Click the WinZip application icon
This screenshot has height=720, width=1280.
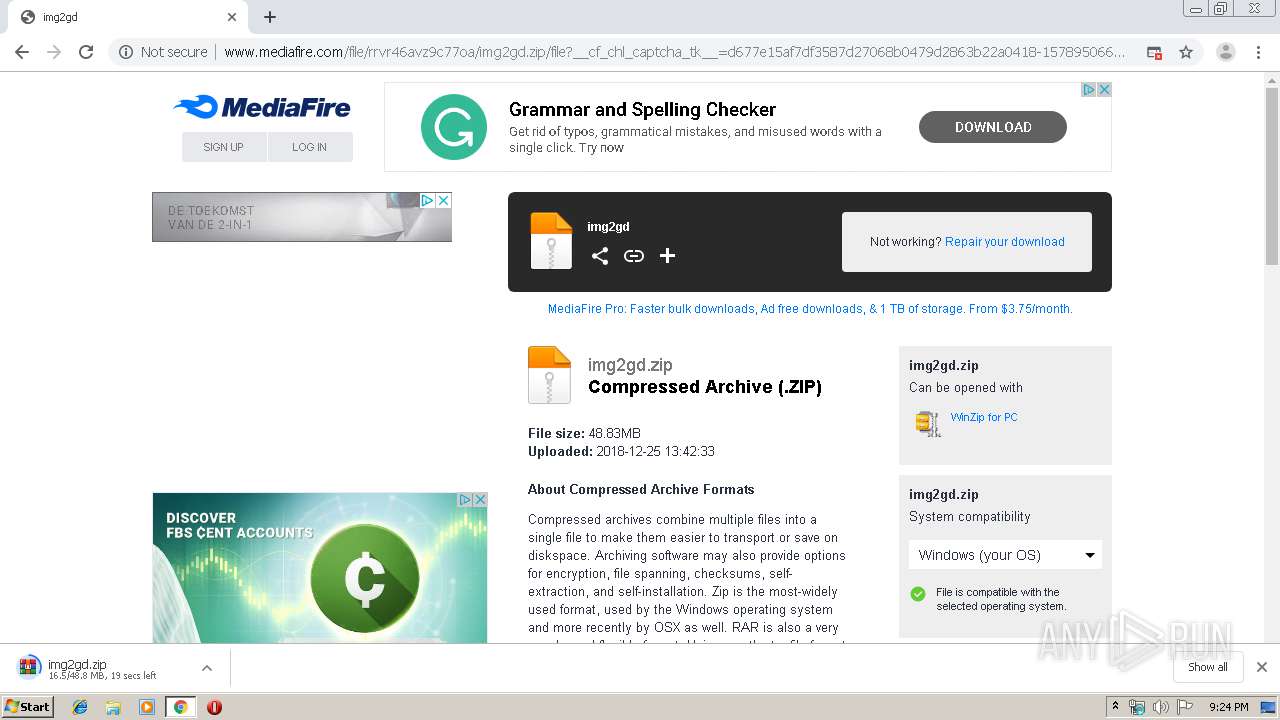click(x=928, y=423)
